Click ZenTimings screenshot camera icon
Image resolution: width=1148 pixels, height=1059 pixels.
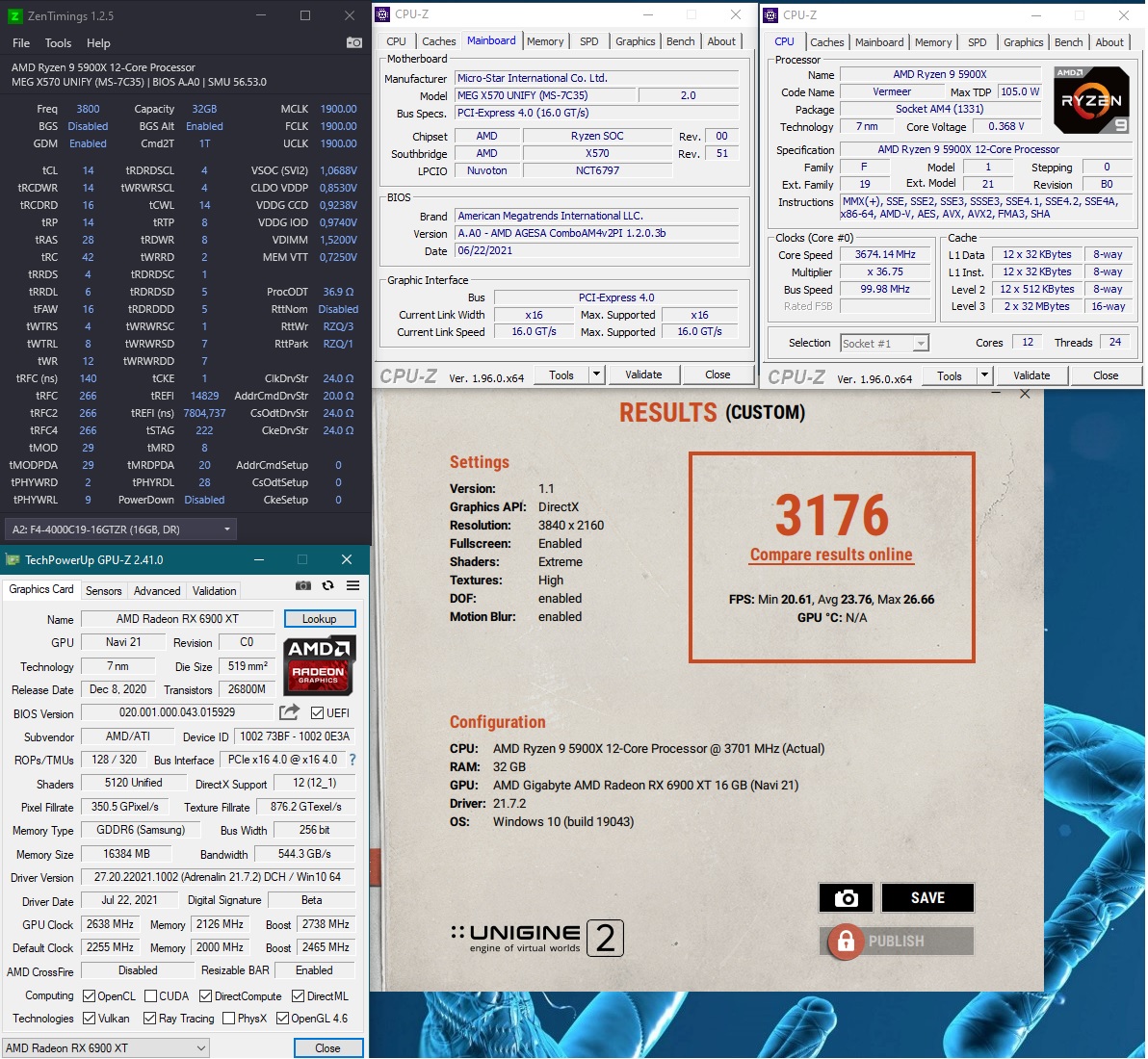coord(353,42)
